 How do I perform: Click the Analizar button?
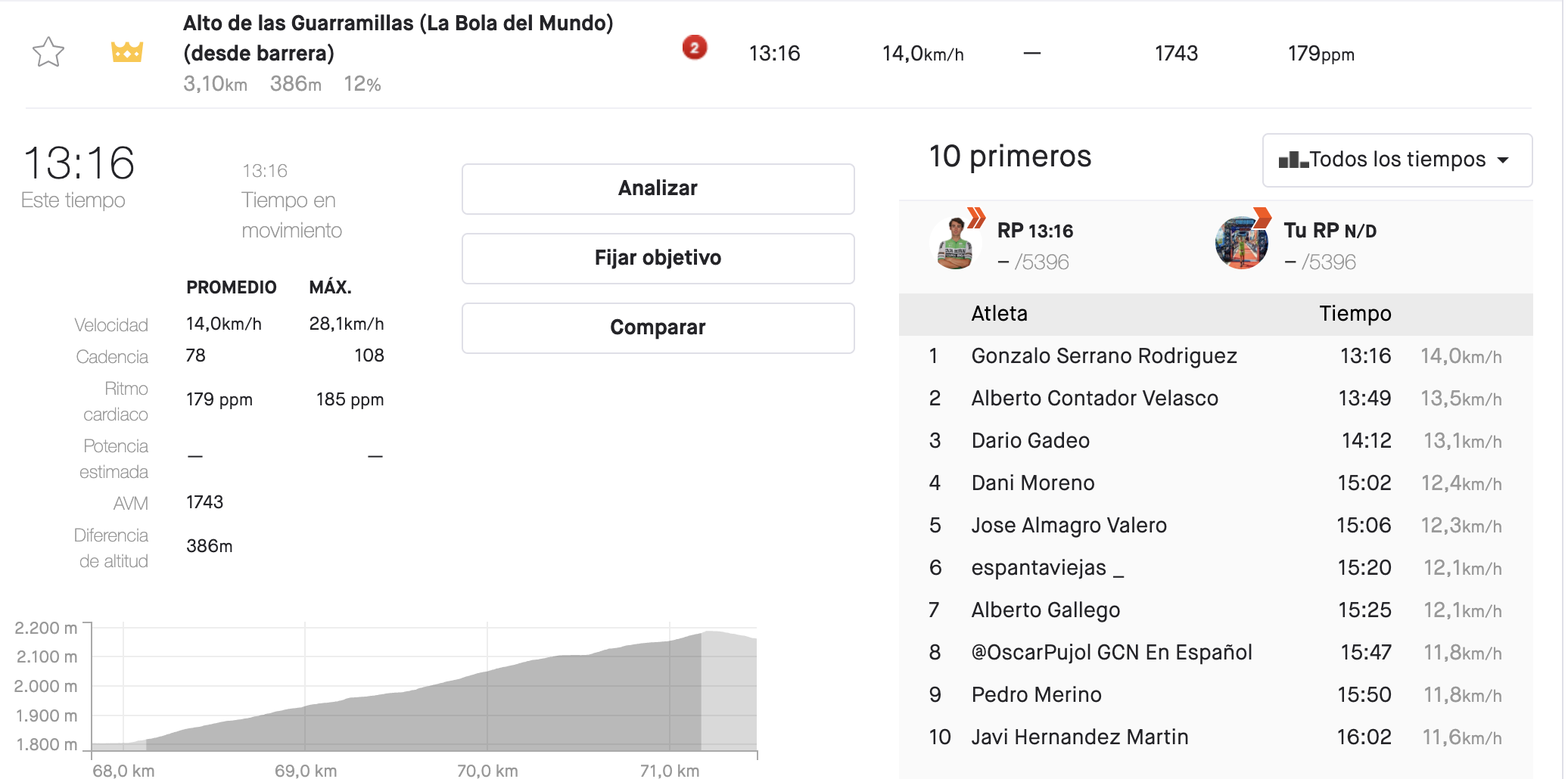tap(658, 188)
